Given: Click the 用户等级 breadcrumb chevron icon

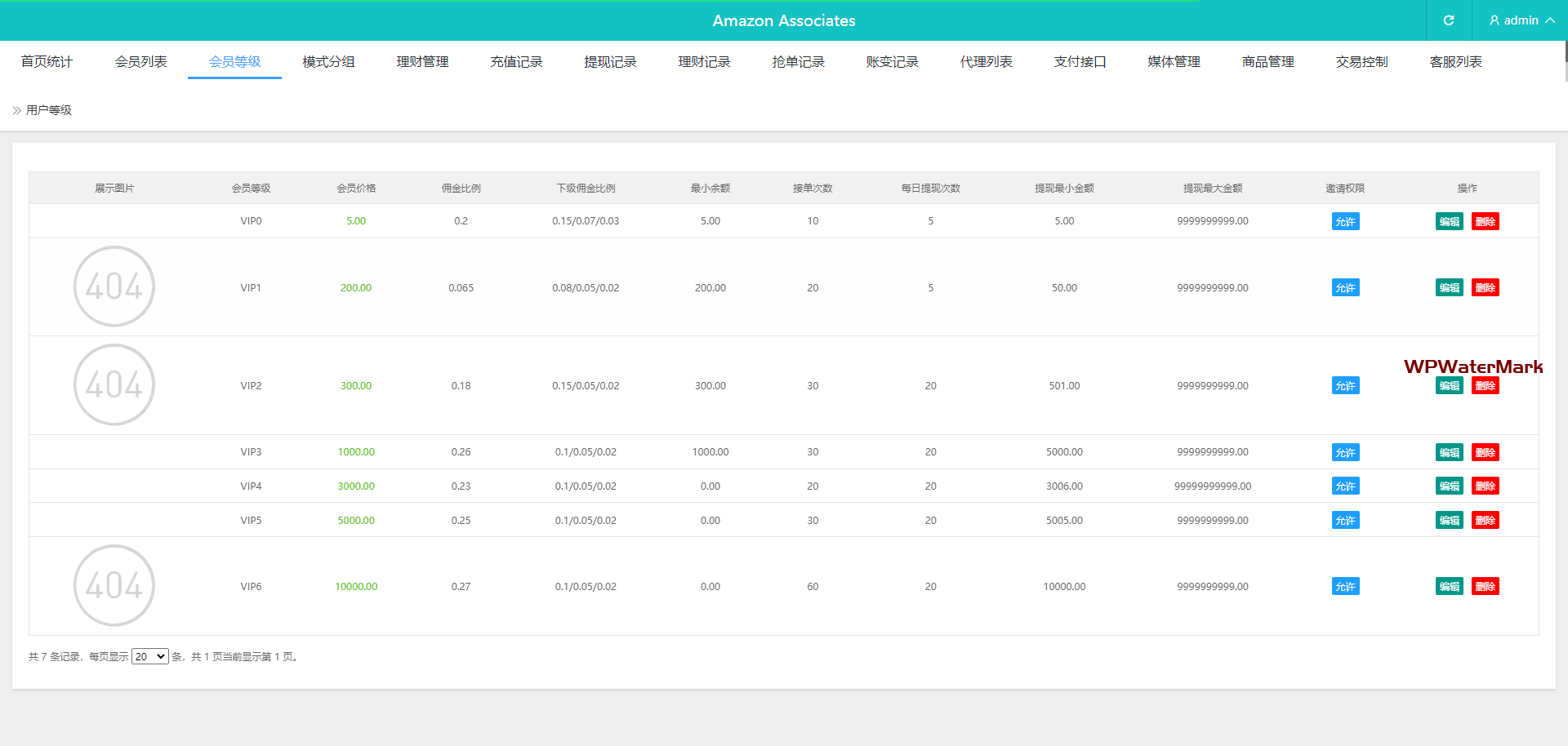Looking at the screenshot, I should point(16,110).
